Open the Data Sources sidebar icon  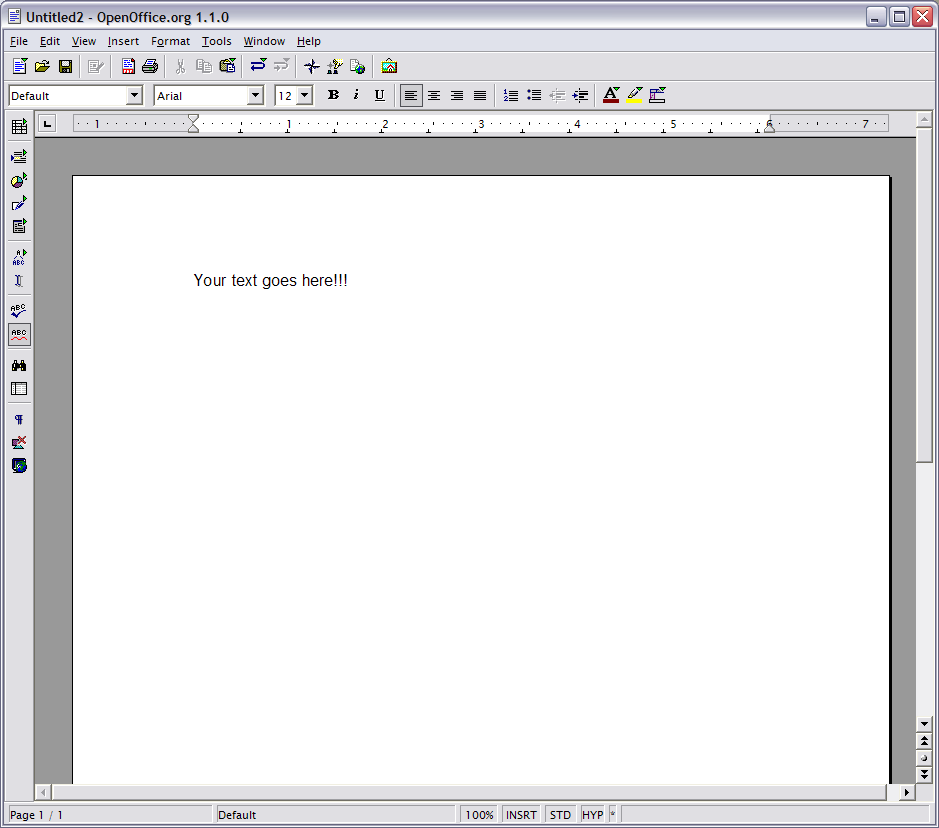(x=19, y=389)
